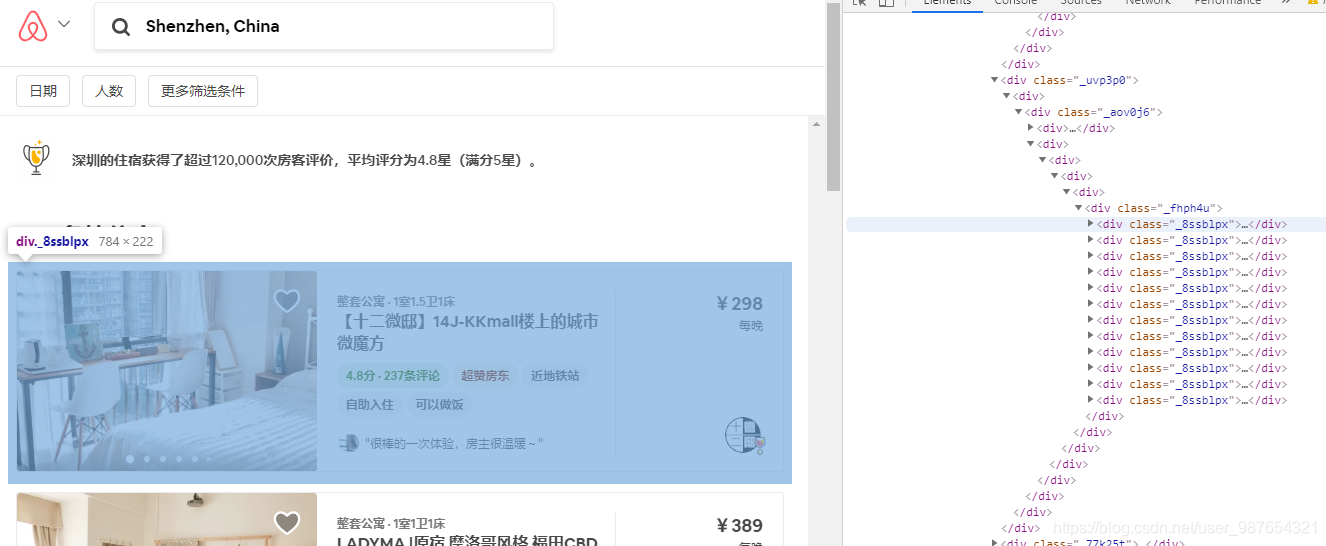The width and height of the screenshot is (1326, 546).
Task: Click the 深圳的住宿 review summary text
Action: point(304,161)
